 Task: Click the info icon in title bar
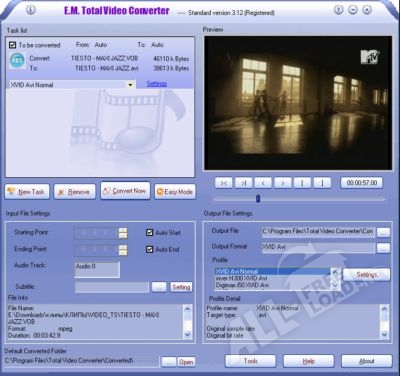point(30,10)
